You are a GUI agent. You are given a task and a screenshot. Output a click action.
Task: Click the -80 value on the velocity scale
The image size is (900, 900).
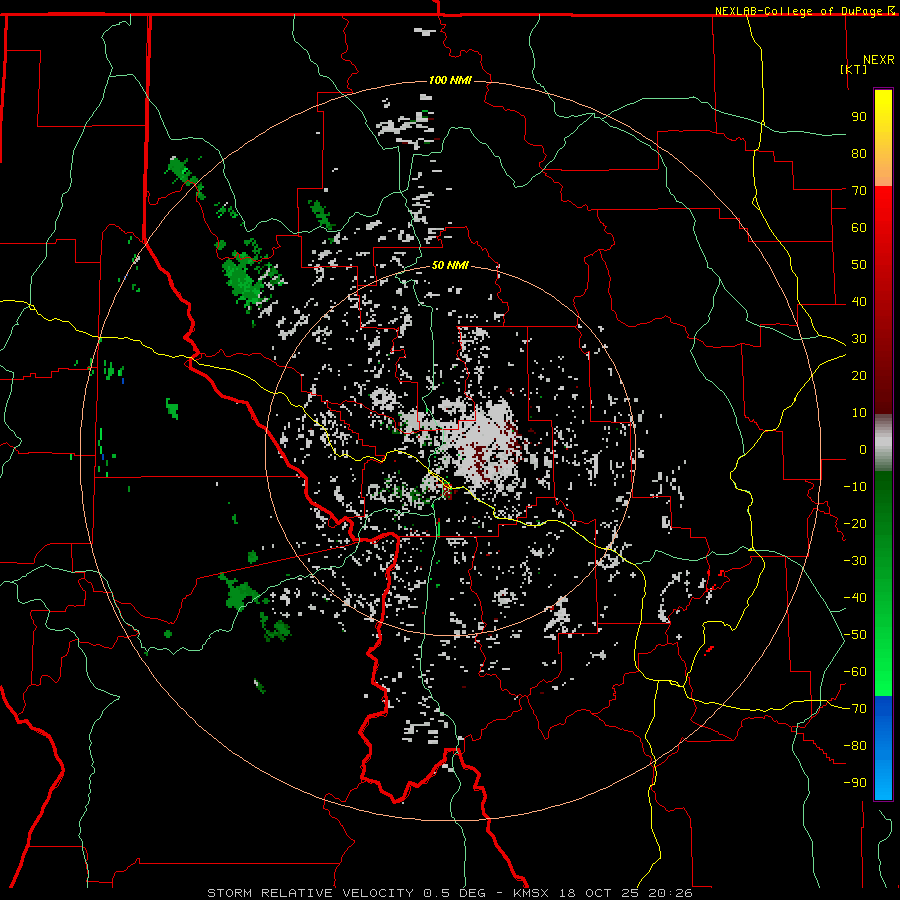(855, 746)
